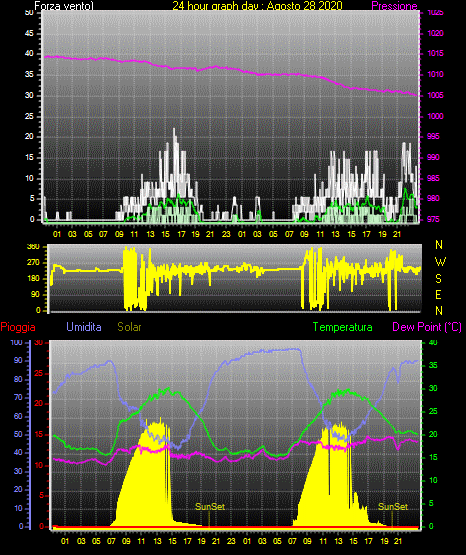Click the first SunSet marker label

click(x=210, y=507)
